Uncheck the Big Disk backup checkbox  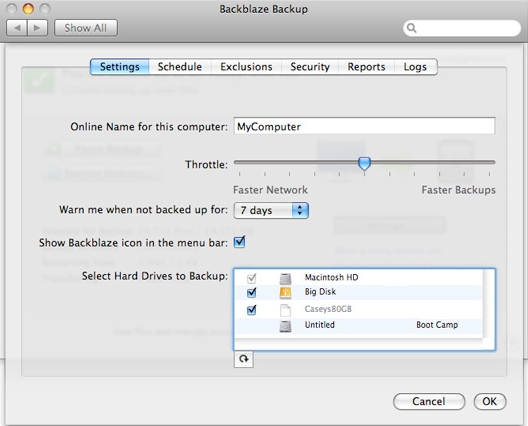252,292
